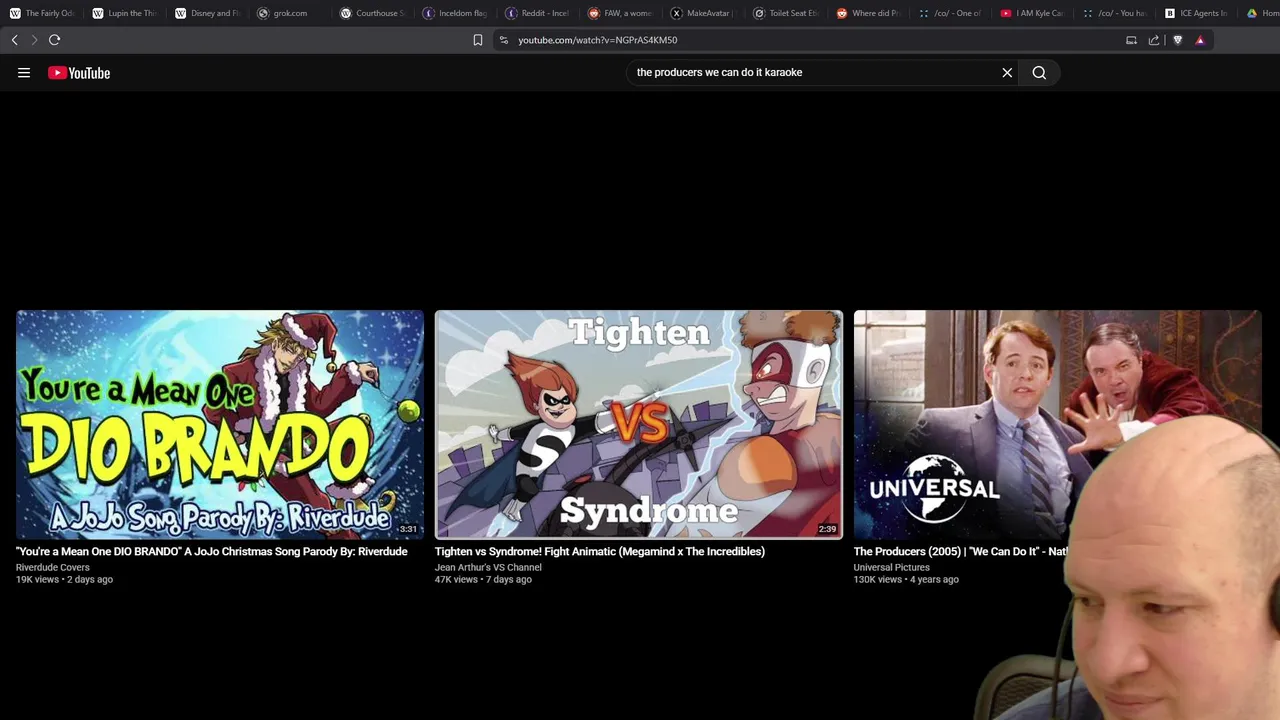Bookmark this page using the bookmark icon

[477, 40]
